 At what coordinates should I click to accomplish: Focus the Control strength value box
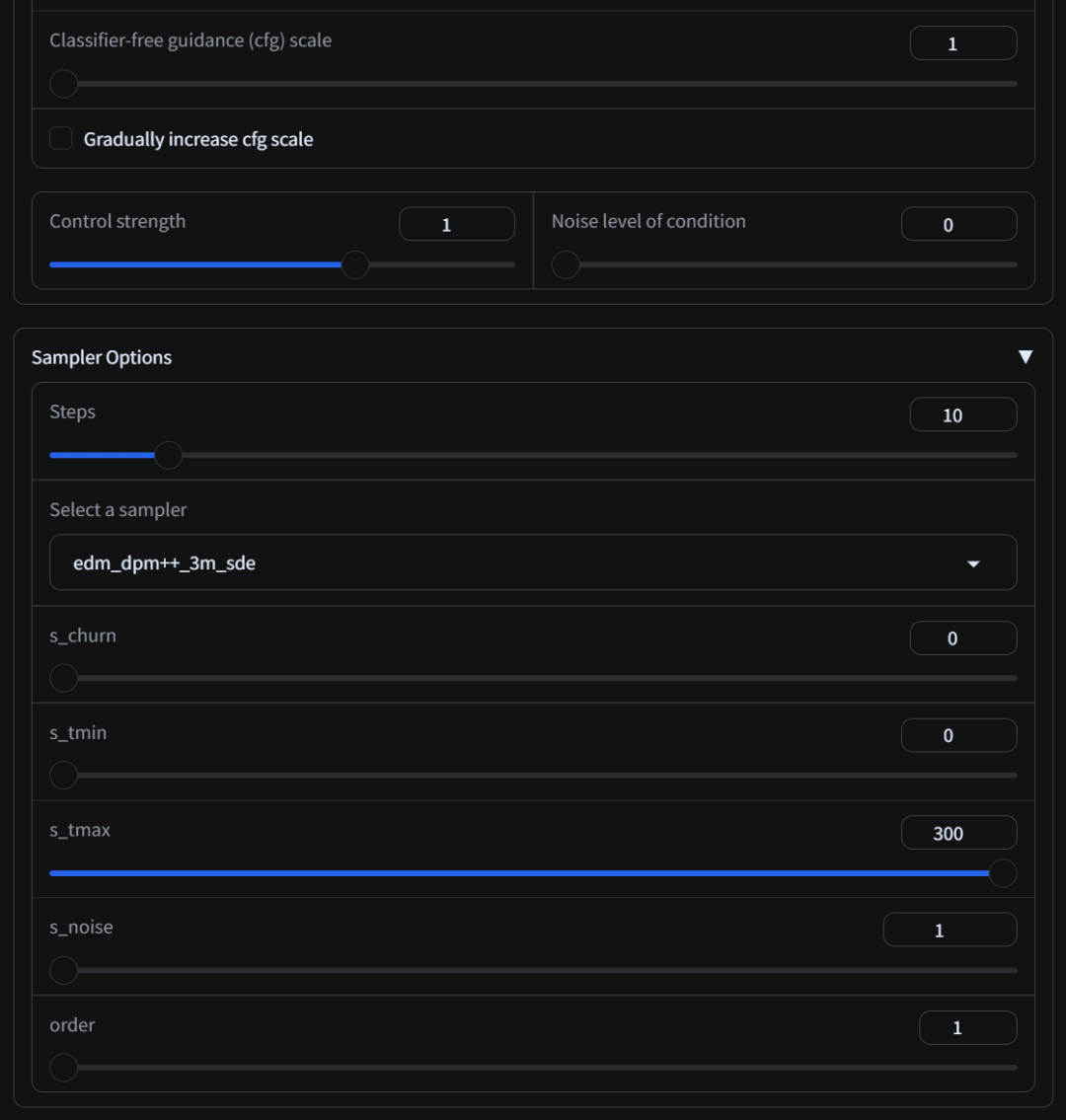pyautogui.click(x=456, y=224)
